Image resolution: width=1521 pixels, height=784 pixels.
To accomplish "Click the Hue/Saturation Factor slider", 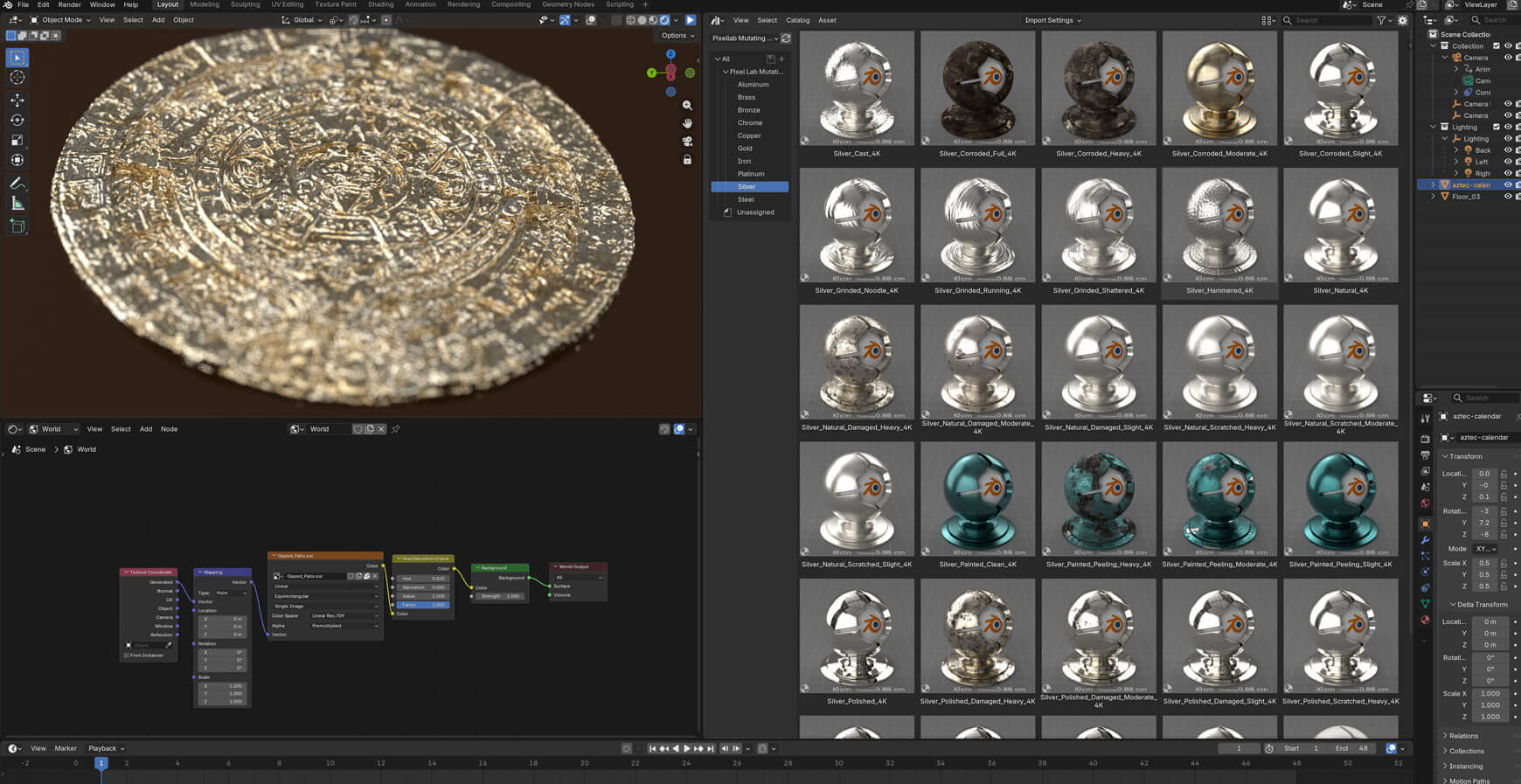I will click(423, 605).
